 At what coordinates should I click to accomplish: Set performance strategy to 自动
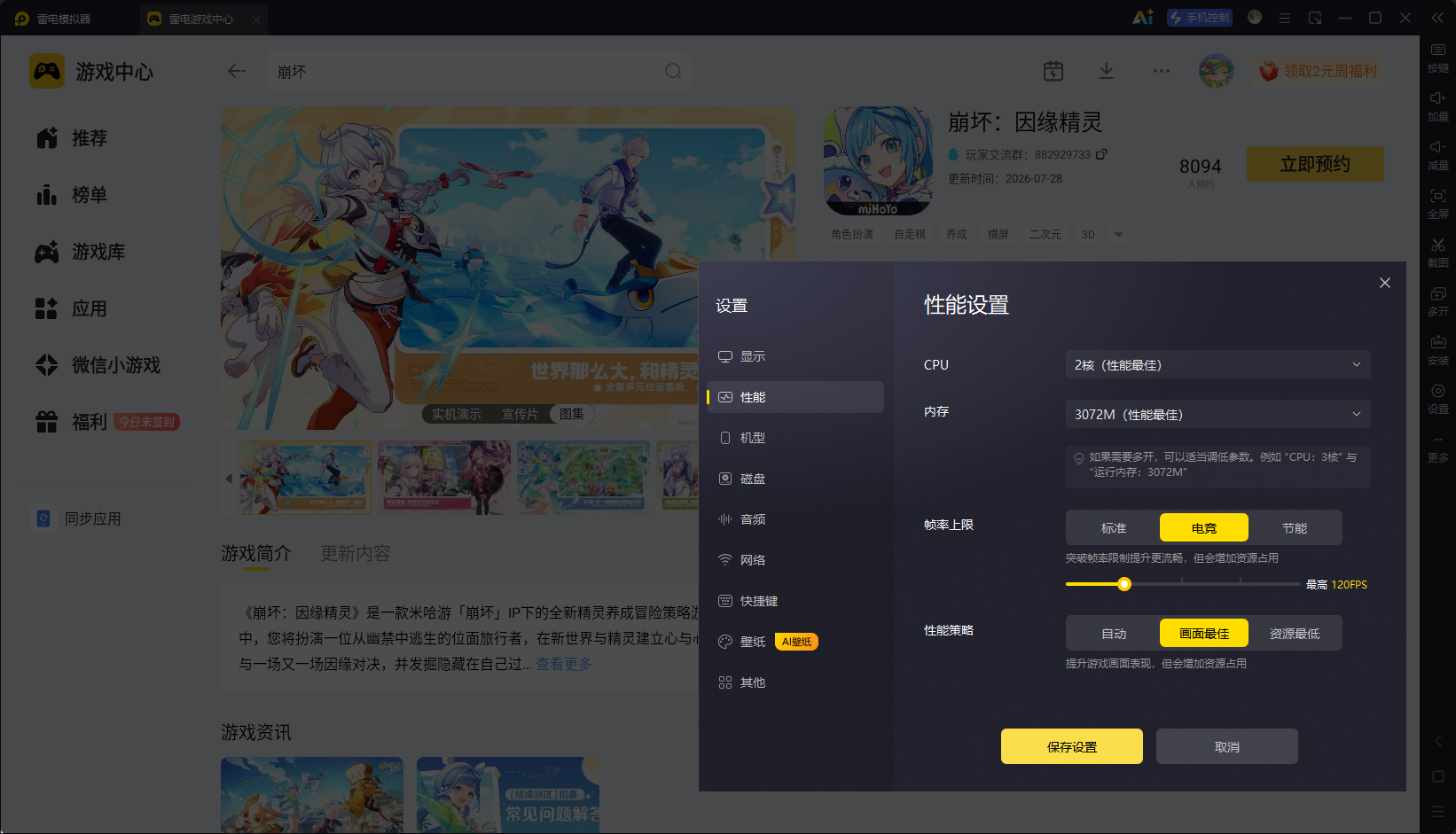1114,634
